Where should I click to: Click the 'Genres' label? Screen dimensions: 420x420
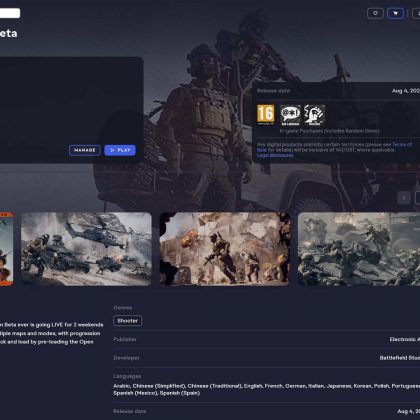(123, 308)
